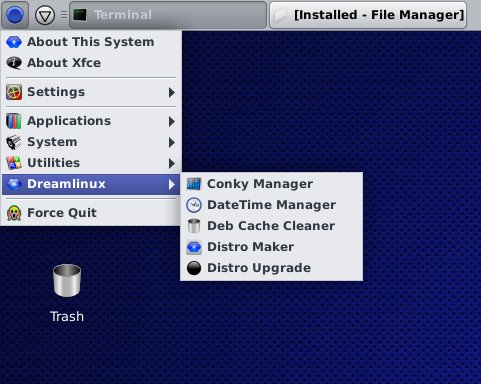Image resolution: width=481 pixels, height=384 pixels.
Task: Switch to Installed - File Manager window
Action: point(368,15)
